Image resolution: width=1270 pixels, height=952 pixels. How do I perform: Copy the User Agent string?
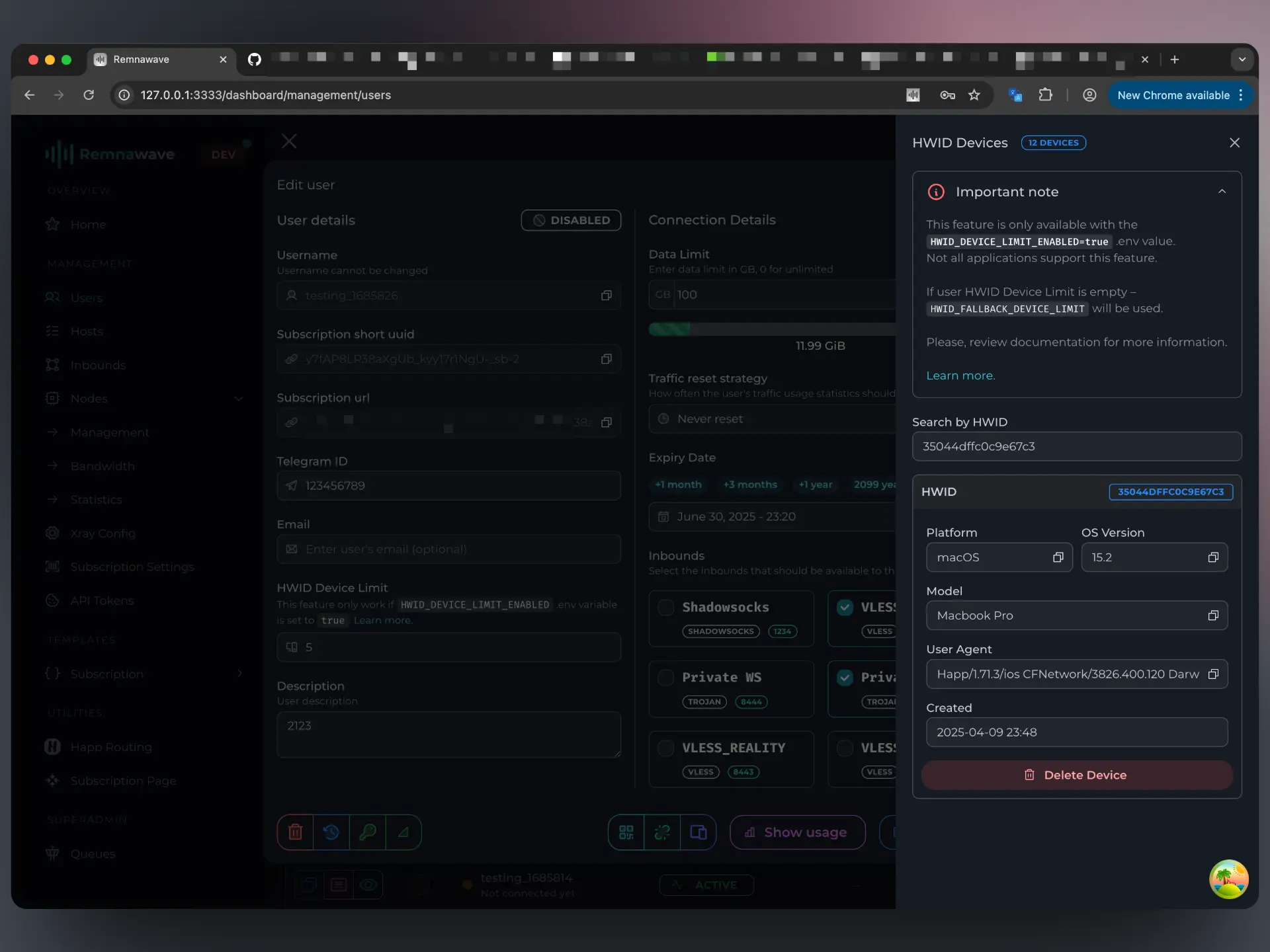click(x=1213, y=674)
